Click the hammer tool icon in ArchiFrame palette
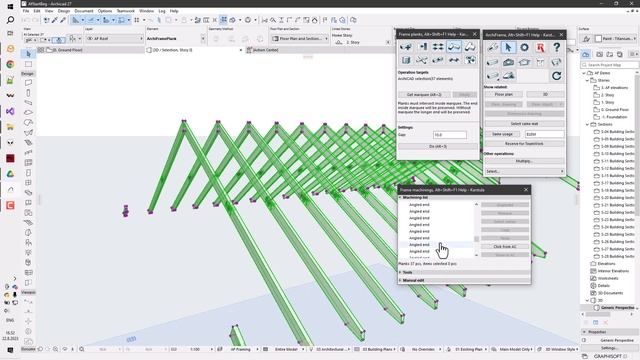640x360 pixels. 493,47
